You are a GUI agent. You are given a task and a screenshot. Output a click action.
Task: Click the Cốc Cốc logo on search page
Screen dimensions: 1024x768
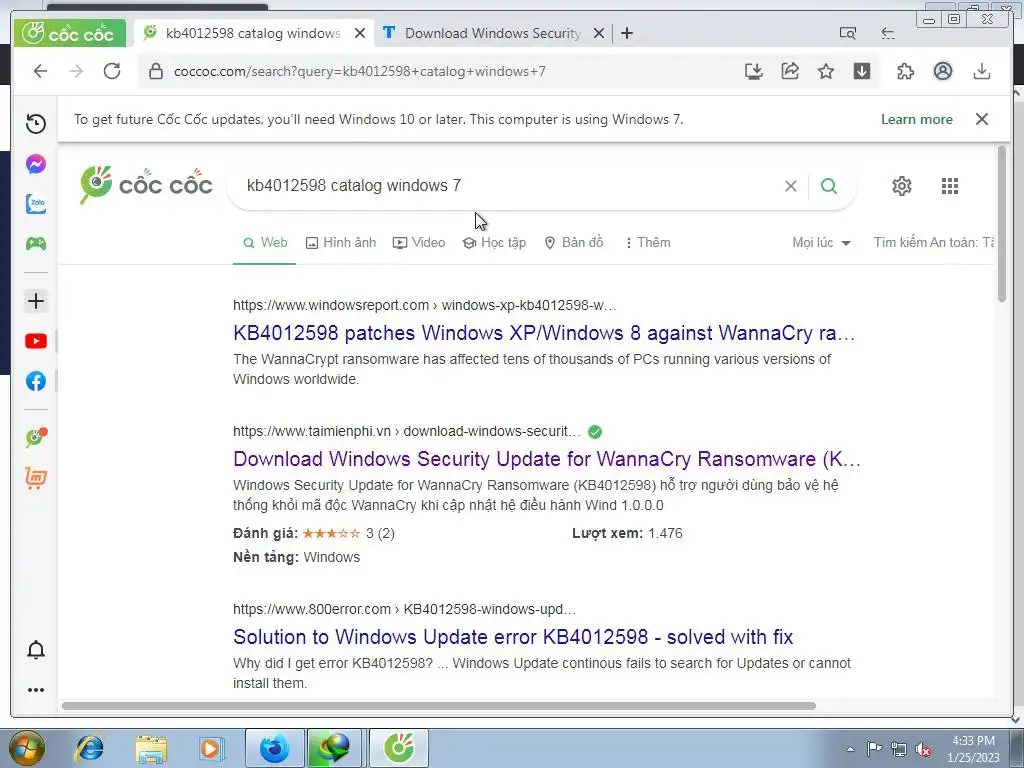pyautogui.click(x=146, y=185)
